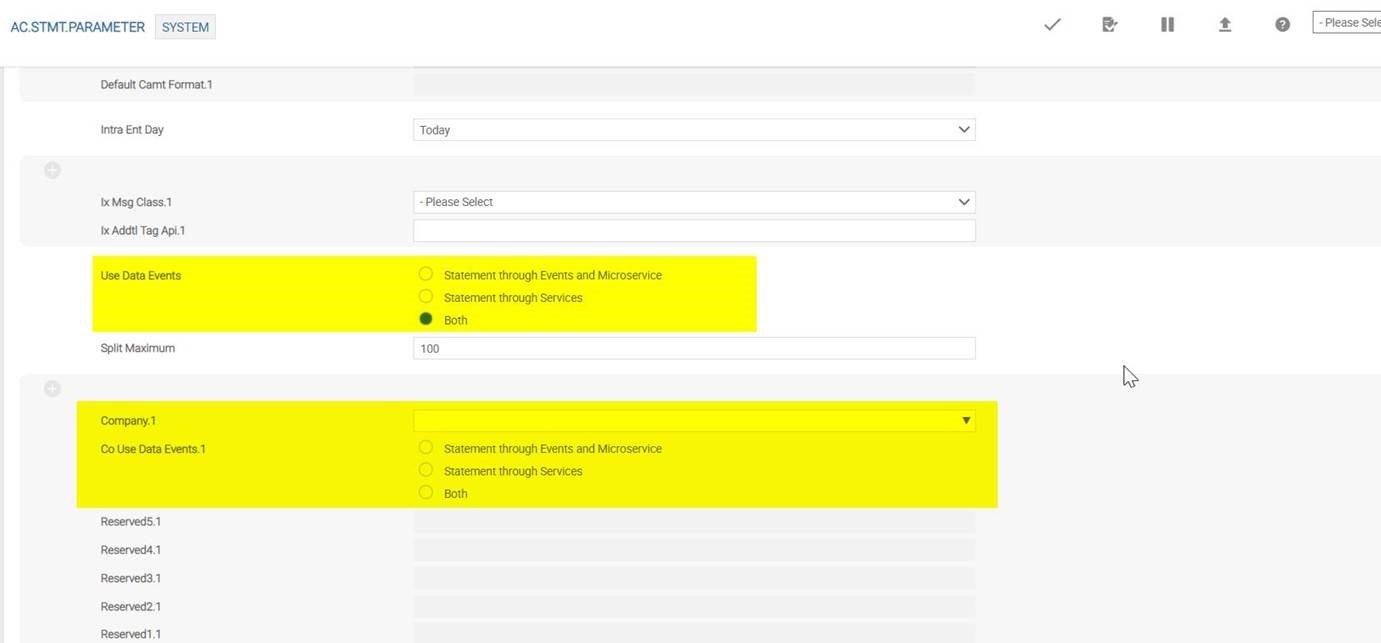1381x643 pixels.
Task: Click the Split Maximum input field
Action: tap(693, 348)
